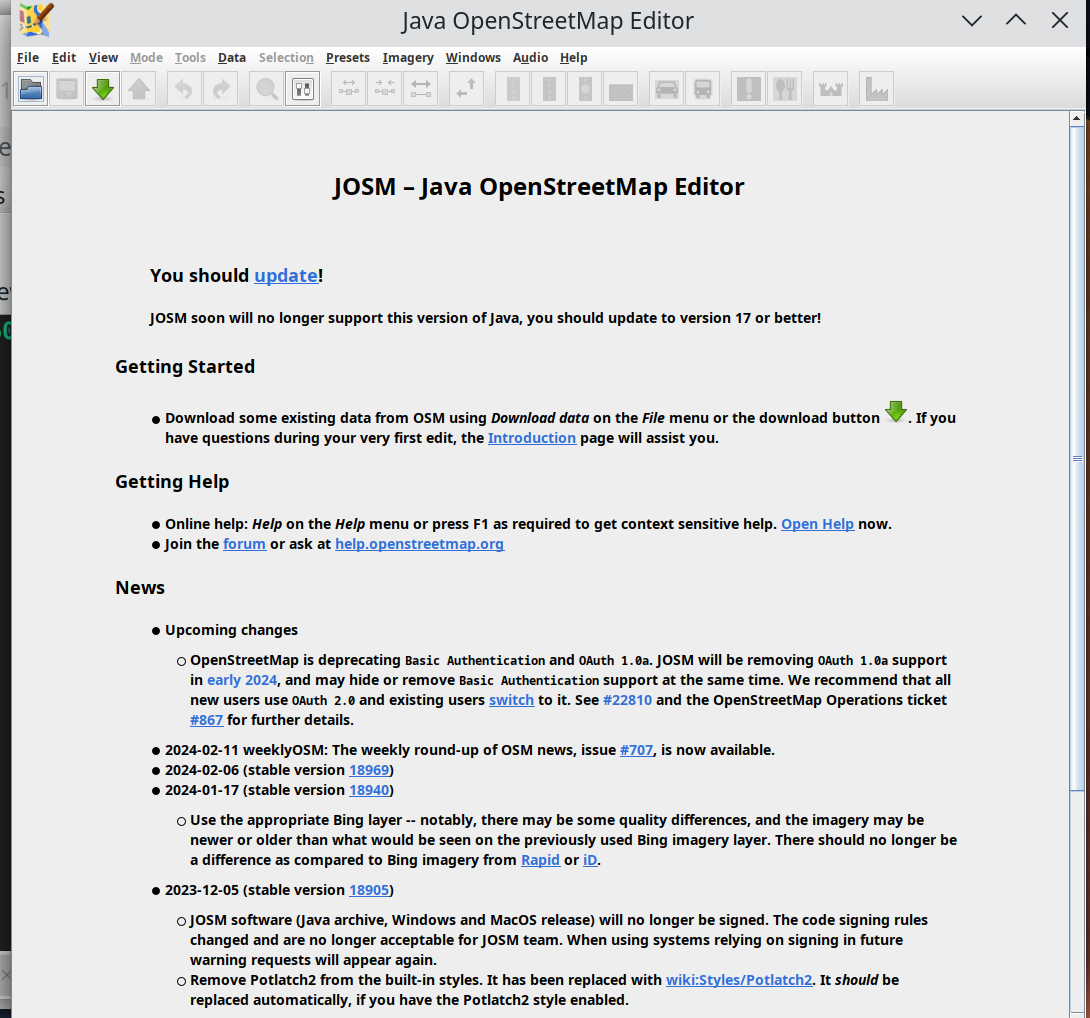
Task: Open stable version 18940 link
Action: pos(369,791)
